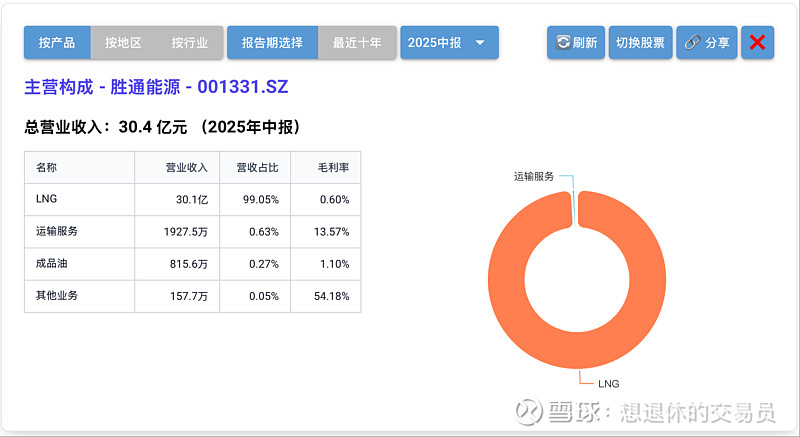Click the 0.63% share cell

[255, 232]
